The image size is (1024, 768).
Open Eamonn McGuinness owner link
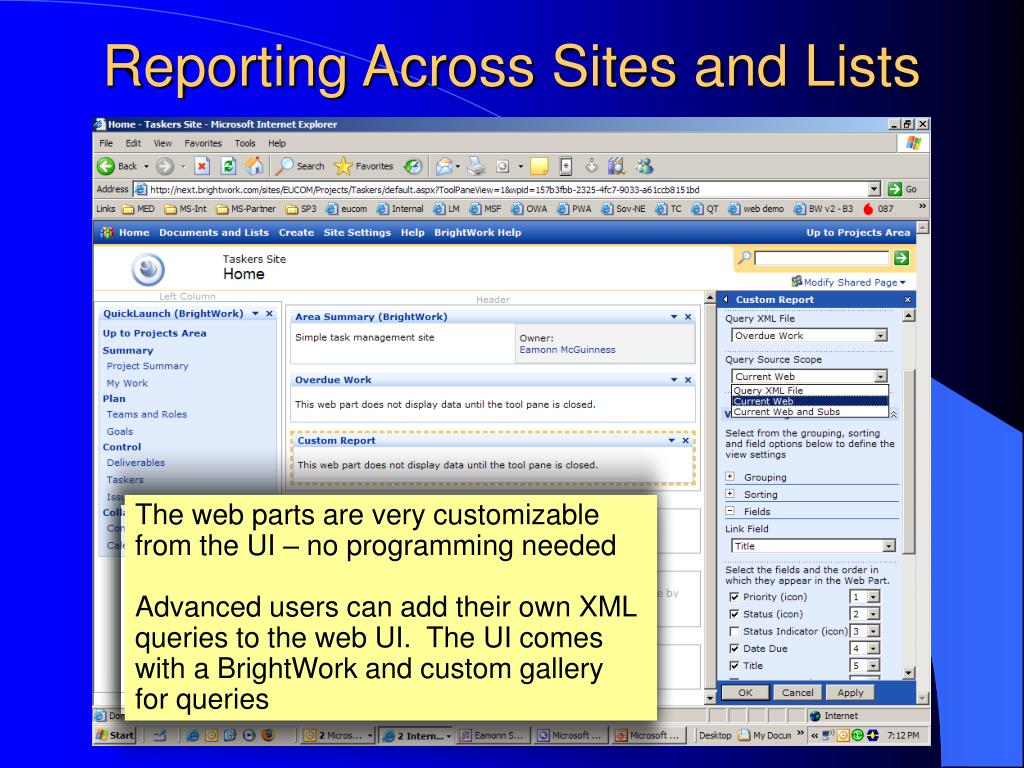(568, 350)
